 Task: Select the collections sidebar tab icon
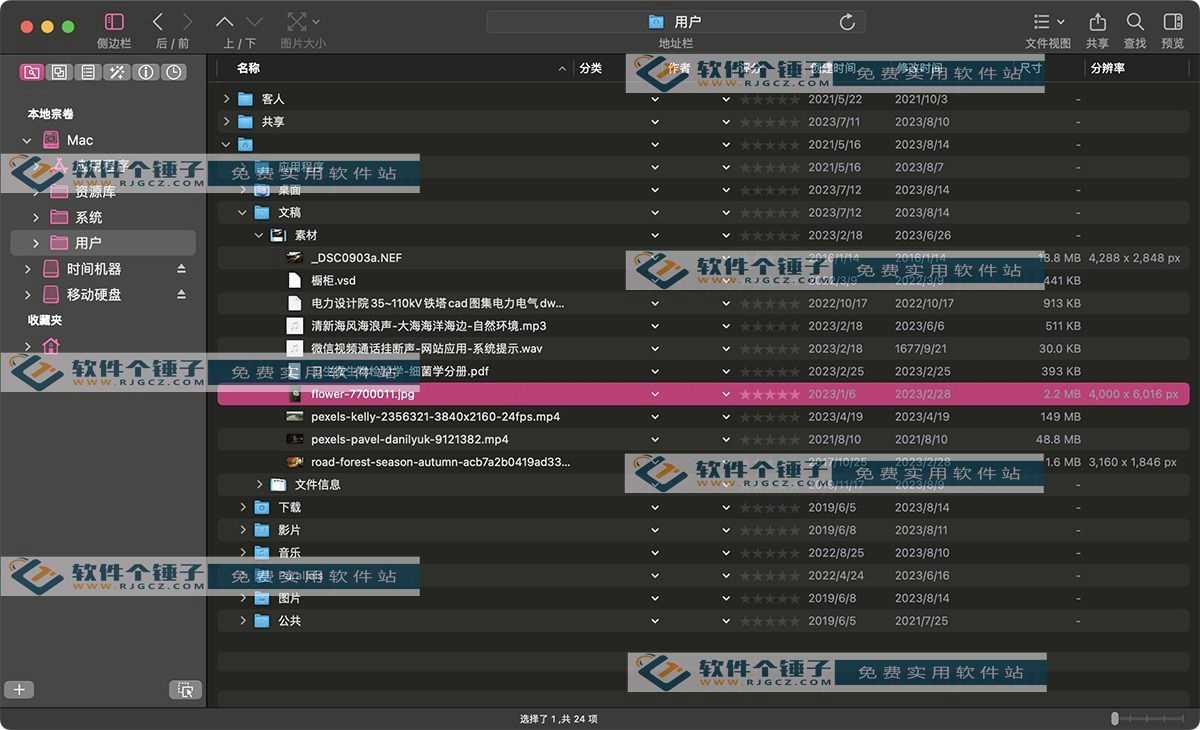(60, 72)
